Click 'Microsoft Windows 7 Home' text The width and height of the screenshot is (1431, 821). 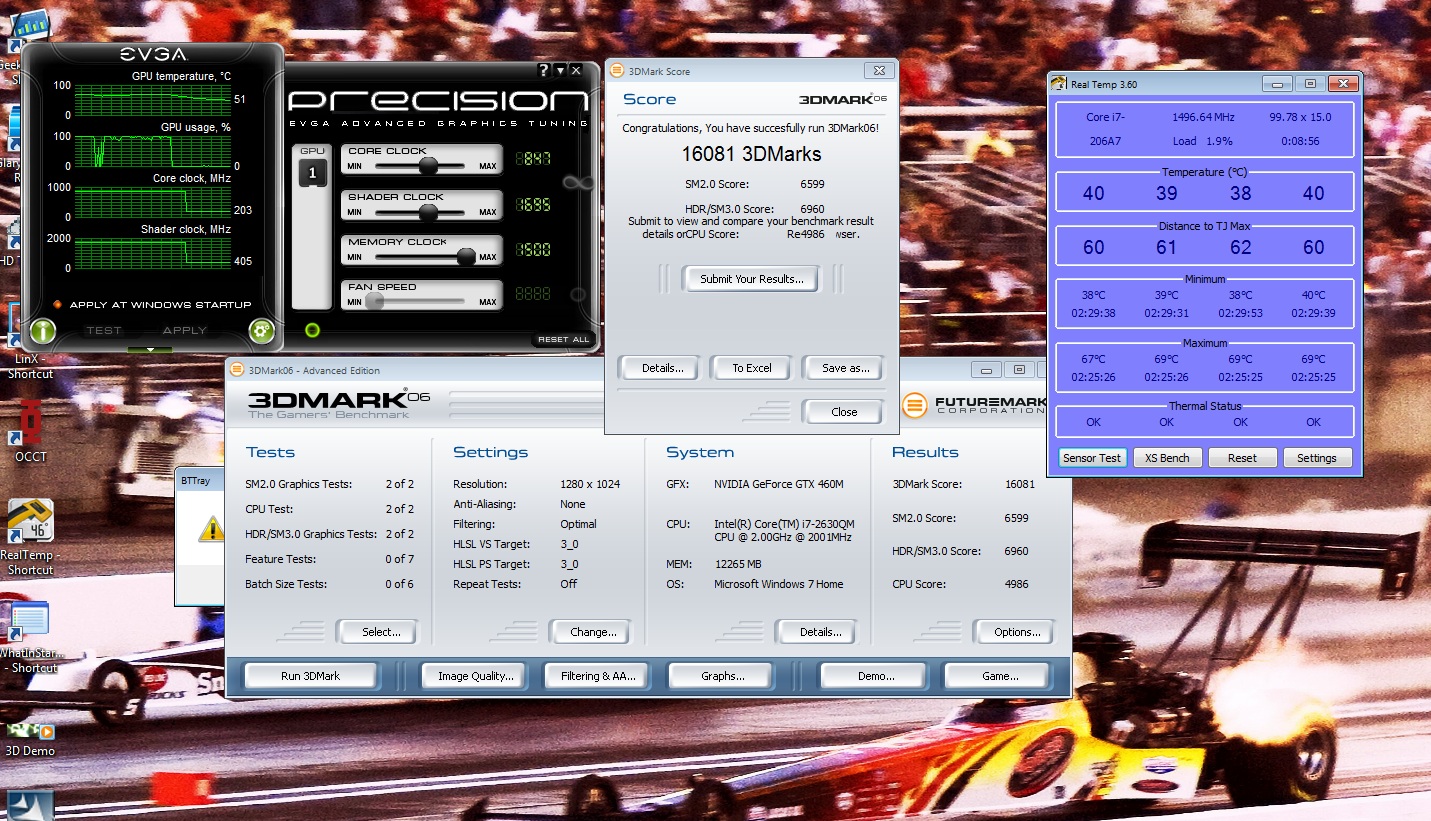778,584
